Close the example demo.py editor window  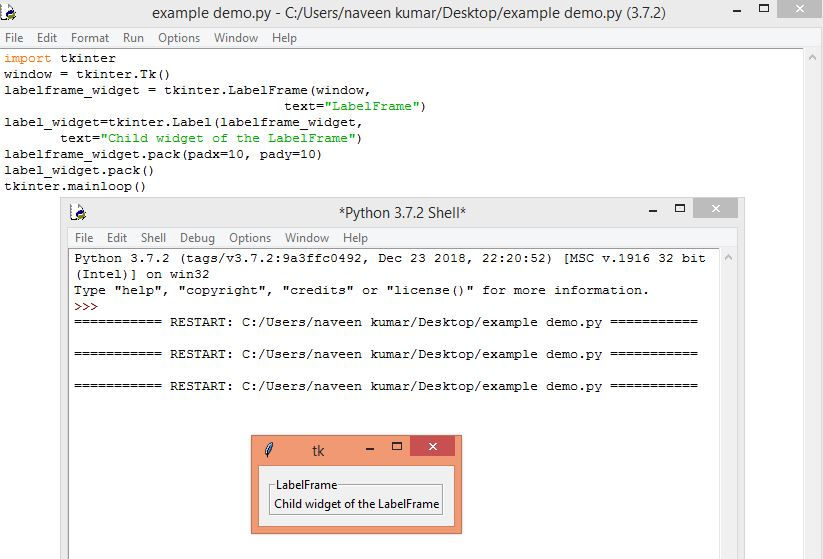click(x=799, y=9)
